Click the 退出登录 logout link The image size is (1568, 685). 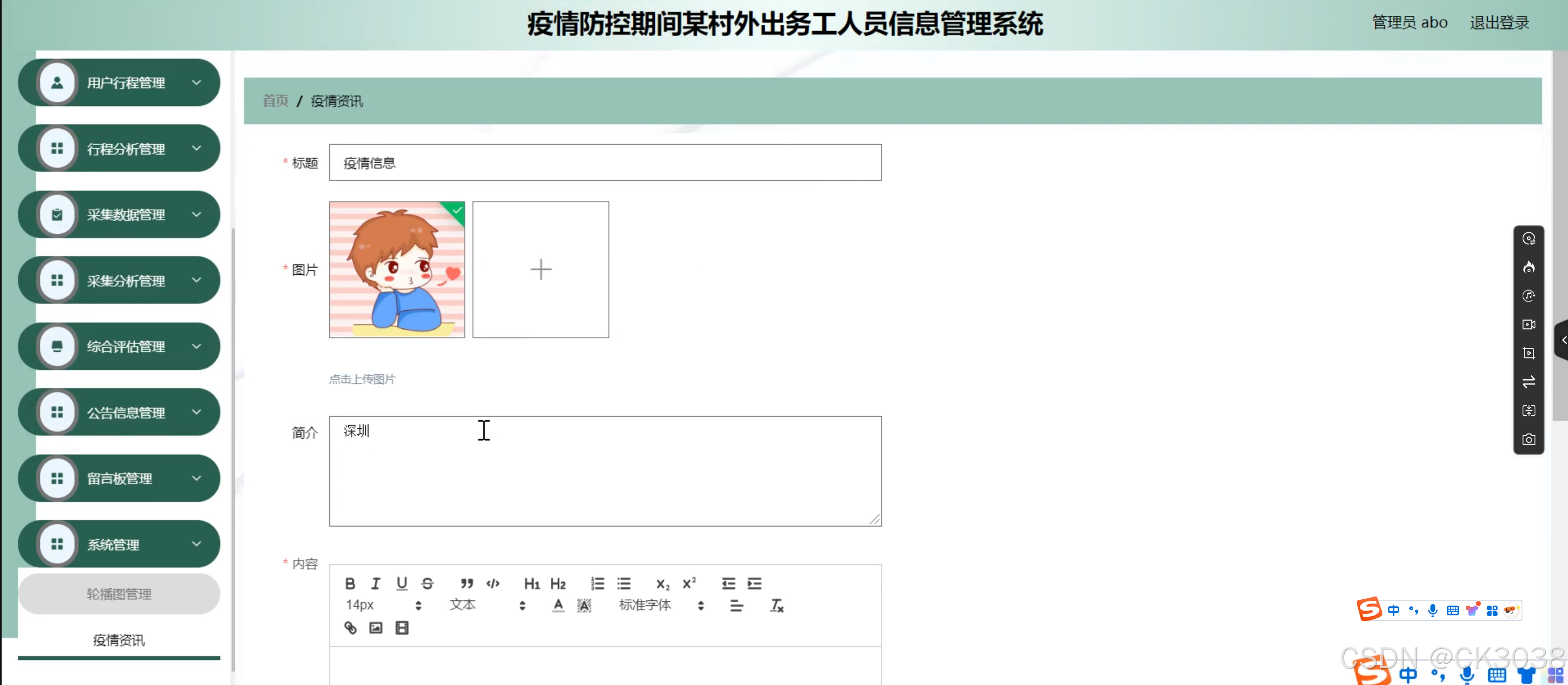point(1499,23)
